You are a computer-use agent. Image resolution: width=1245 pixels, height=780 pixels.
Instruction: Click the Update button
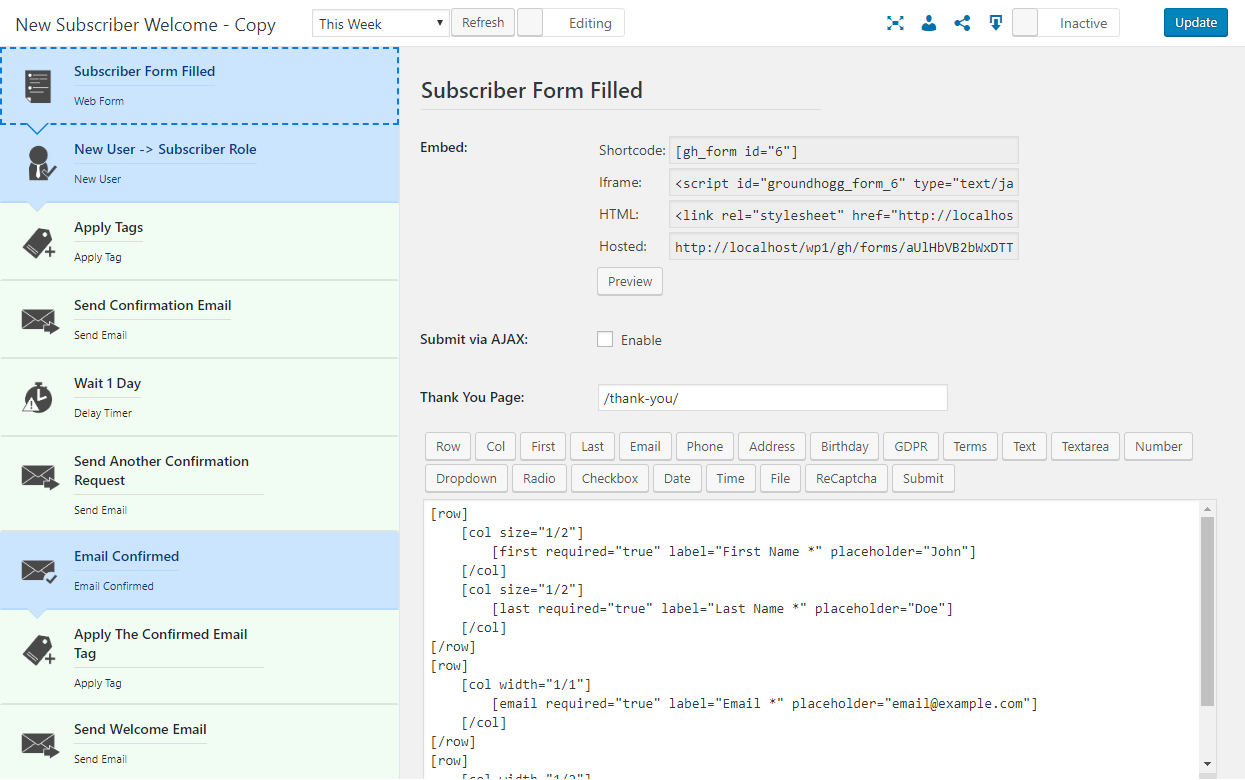(x=1195, y=23)
